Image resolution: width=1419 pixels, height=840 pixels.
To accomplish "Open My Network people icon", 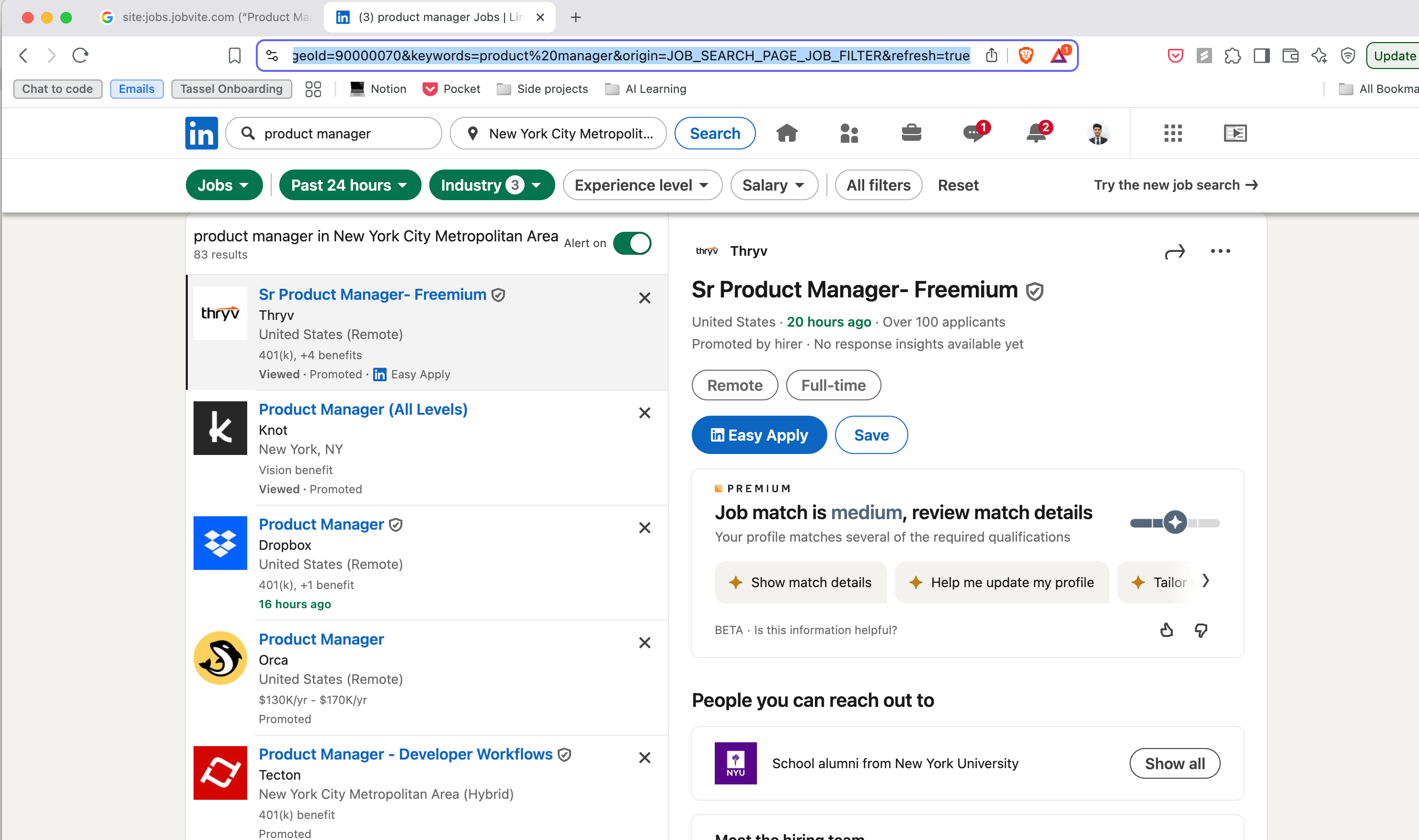I will pos(849,133).
